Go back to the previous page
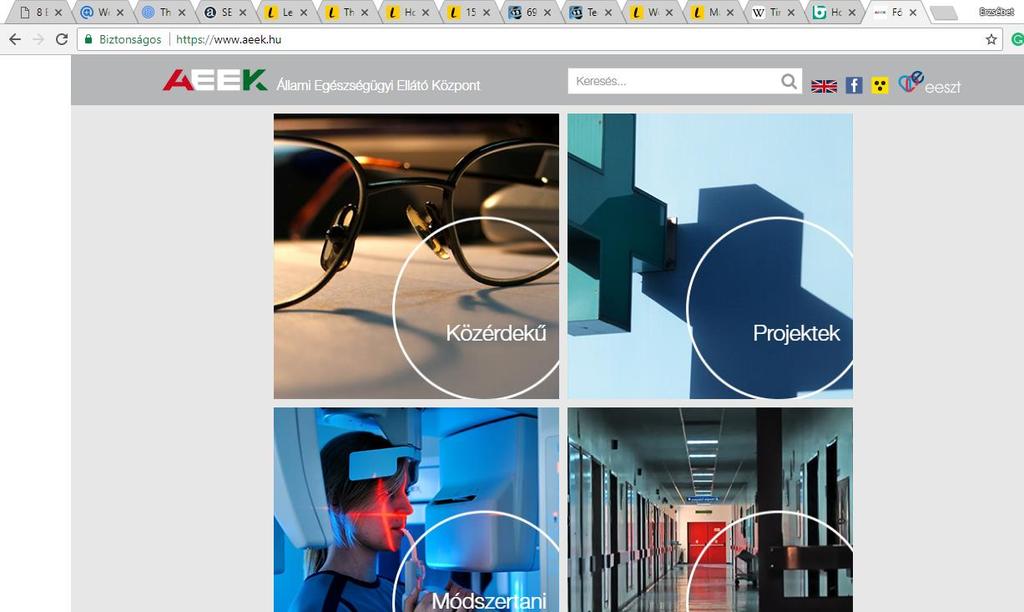The height and width of the screenshot is (612, 1024). [15, 39]
